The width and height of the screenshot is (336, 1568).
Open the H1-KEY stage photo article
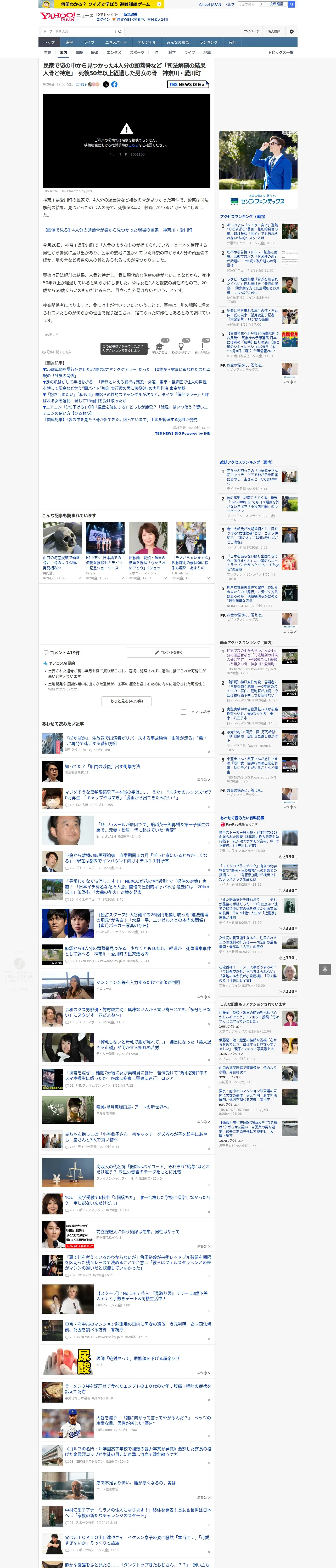[x=105, y=538]
